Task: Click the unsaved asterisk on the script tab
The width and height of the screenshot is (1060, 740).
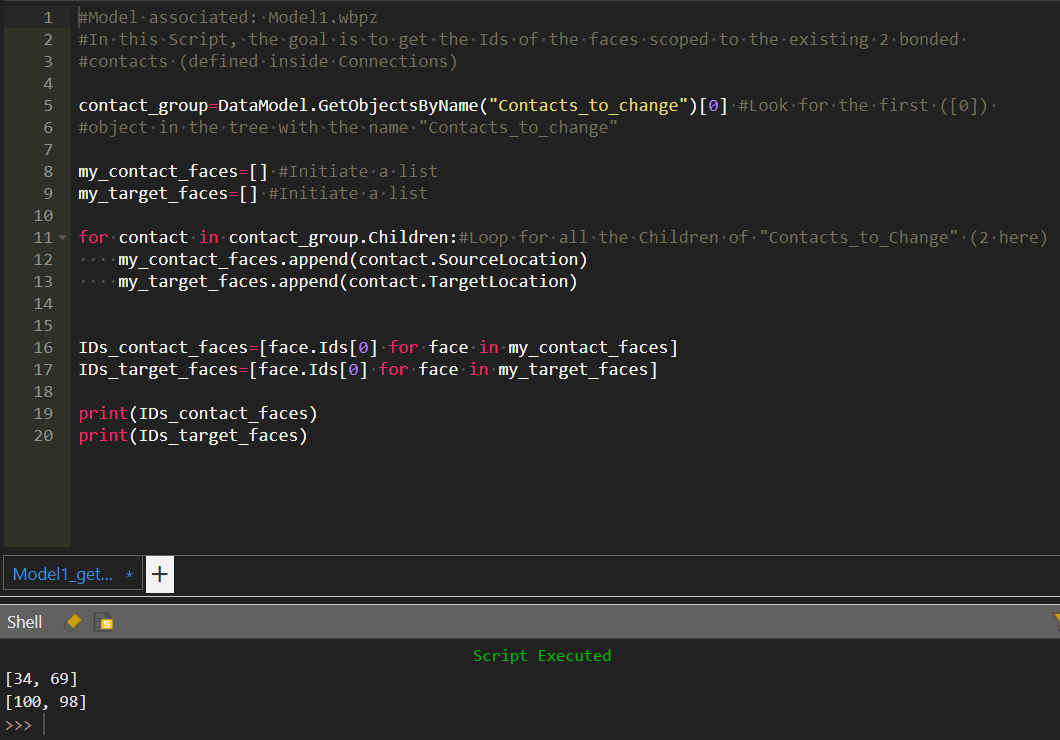Action: tap(129, 574)
